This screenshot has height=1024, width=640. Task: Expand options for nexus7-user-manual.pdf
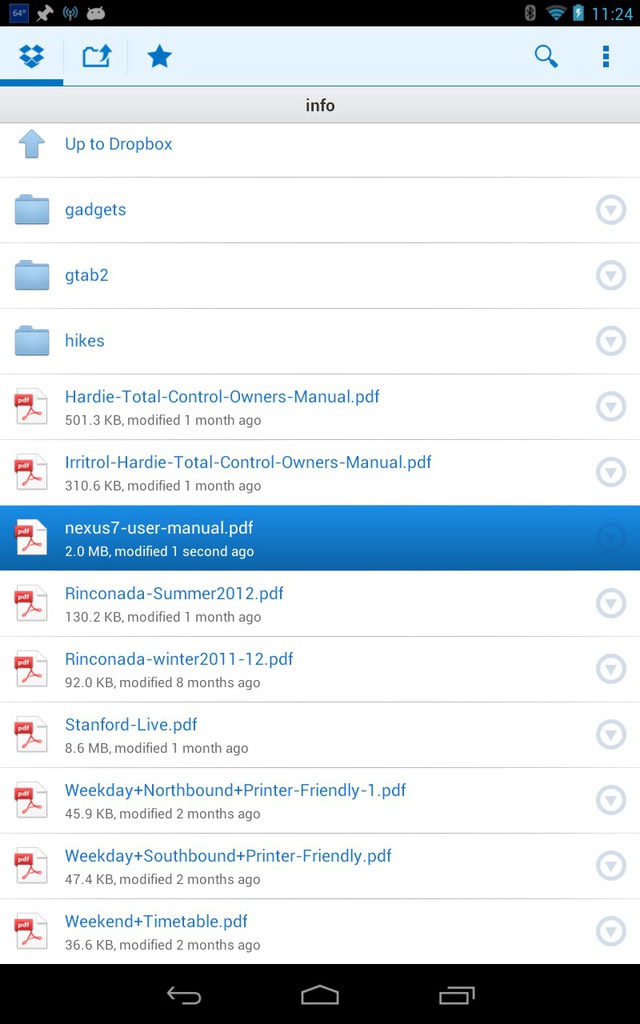click(x=611, y=537)
